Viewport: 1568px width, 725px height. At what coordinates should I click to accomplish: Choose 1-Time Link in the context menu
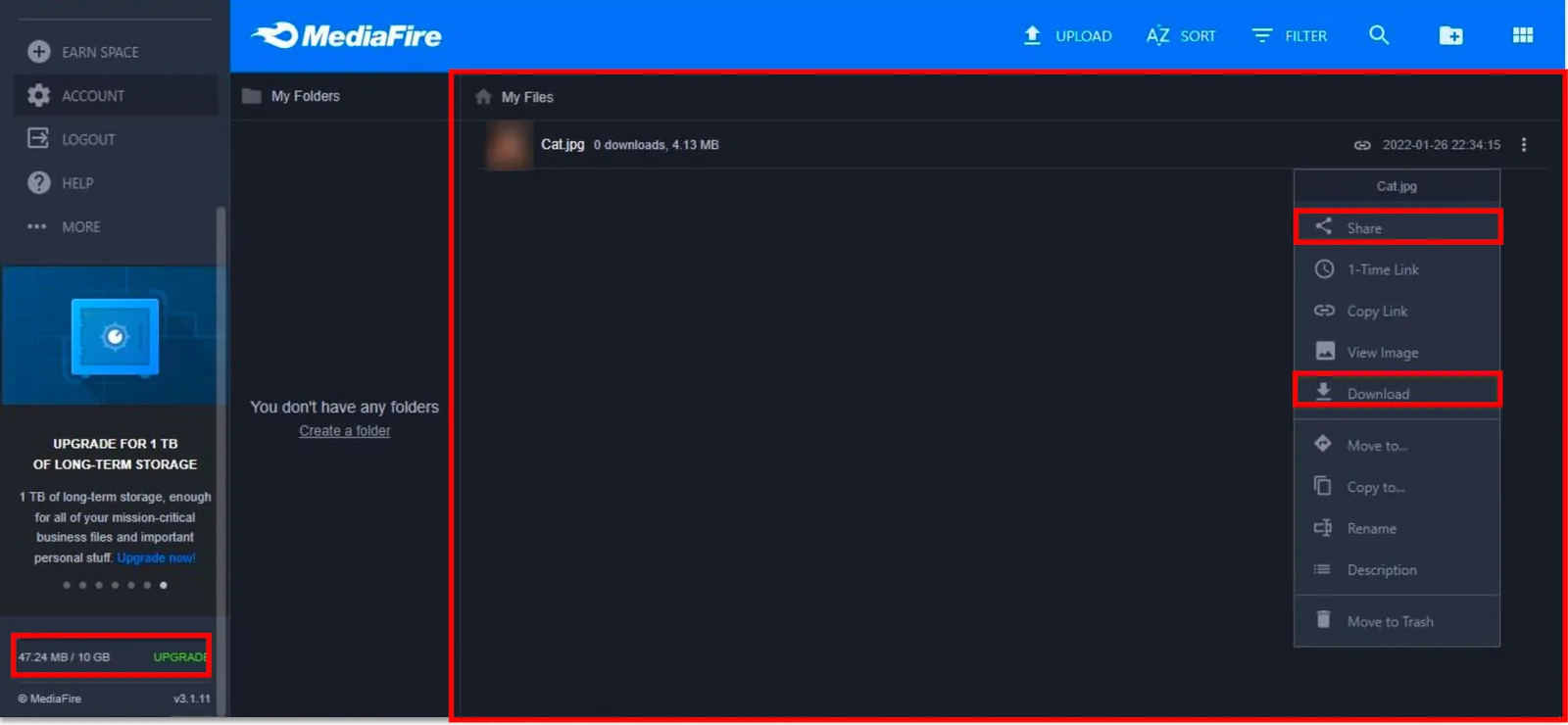1397,269
